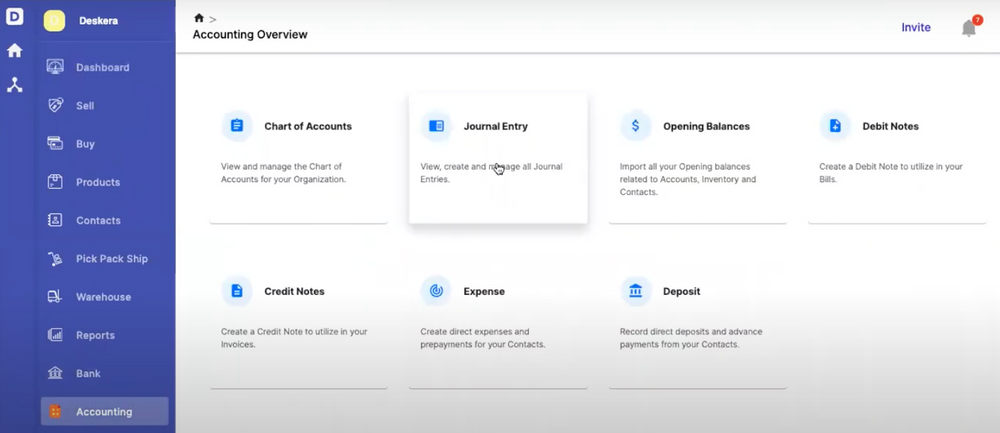Open the Opening Balances card title
1000x433 pixels.
(x=706, y=127)
